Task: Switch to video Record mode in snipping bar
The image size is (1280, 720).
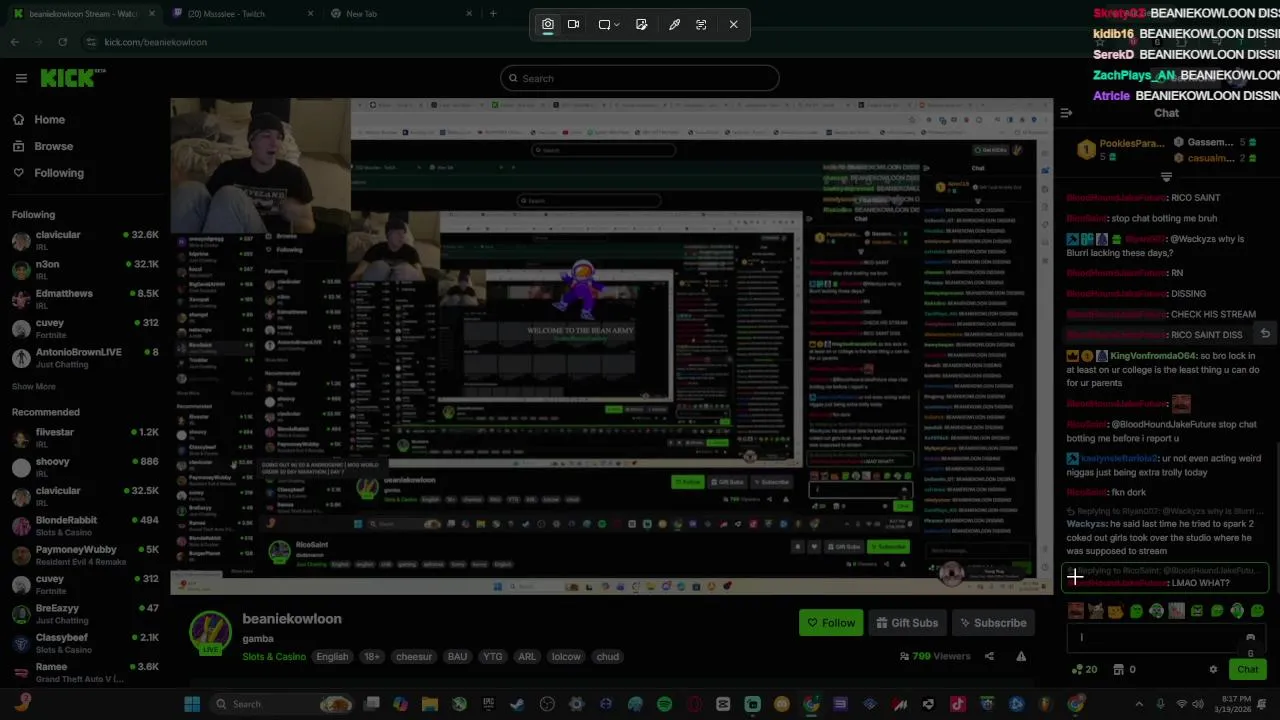Action: click(x=574, y=24)
